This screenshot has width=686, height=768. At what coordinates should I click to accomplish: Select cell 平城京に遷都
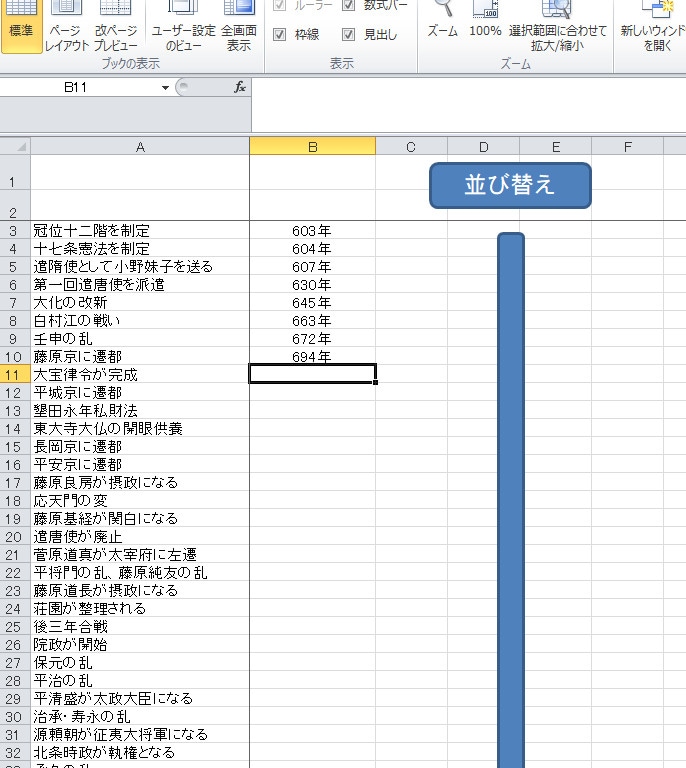[140, 393]
